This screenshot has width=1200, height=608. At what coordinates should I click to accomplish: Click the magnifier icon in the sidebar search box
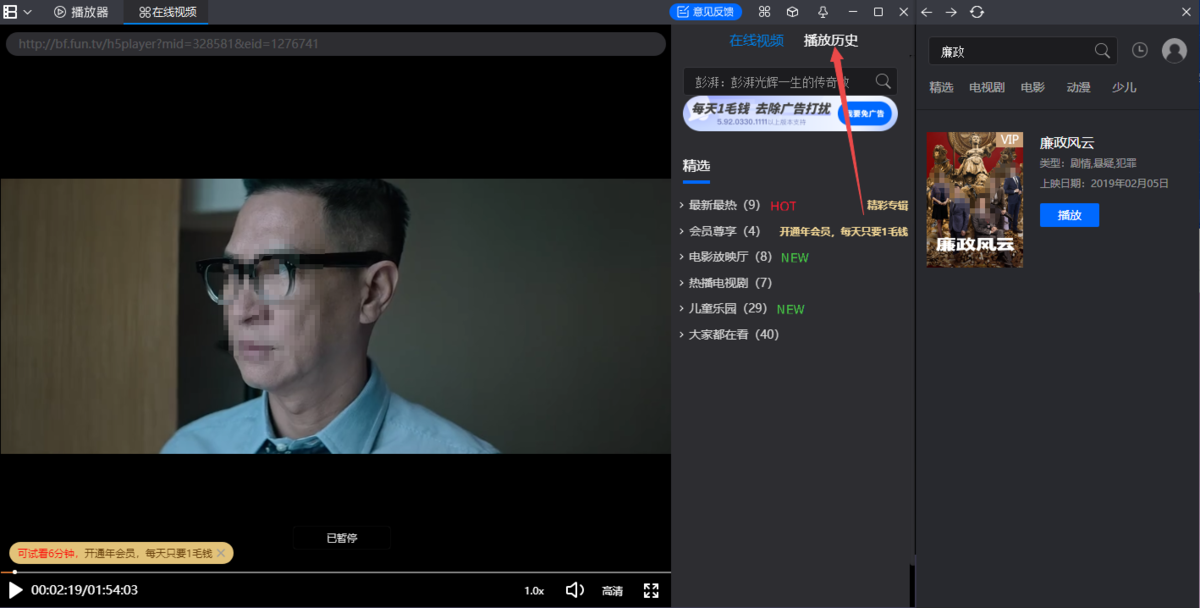click(x=882, y=80)
